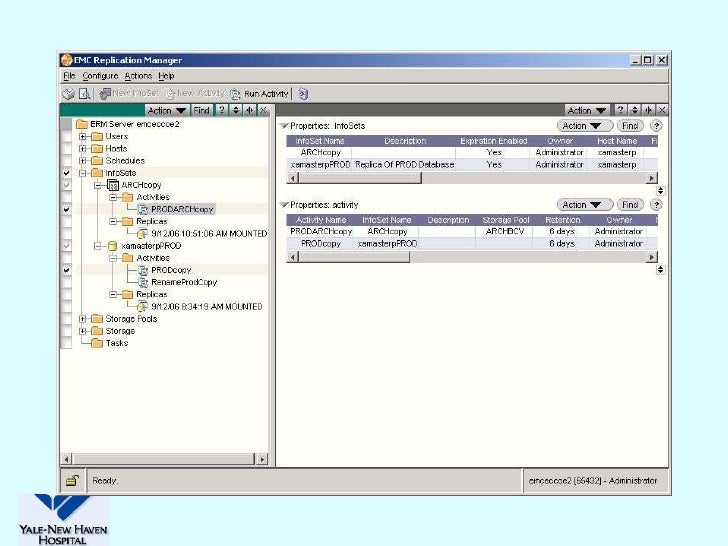
Task: Toggle the checkbox beside ARCHcopy row
Action: tap(67, 185)
